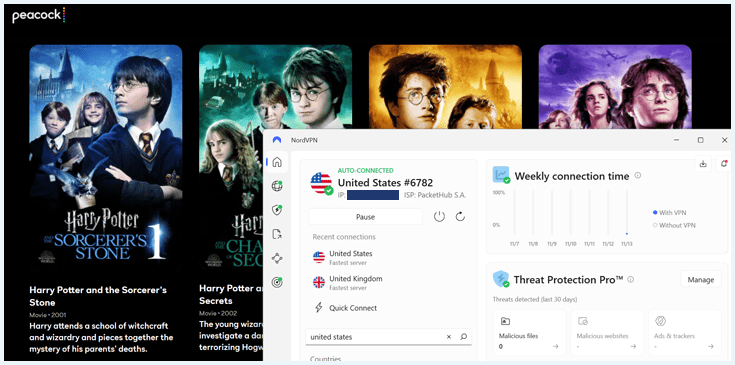Open the target dark web monitor icon

277,282
